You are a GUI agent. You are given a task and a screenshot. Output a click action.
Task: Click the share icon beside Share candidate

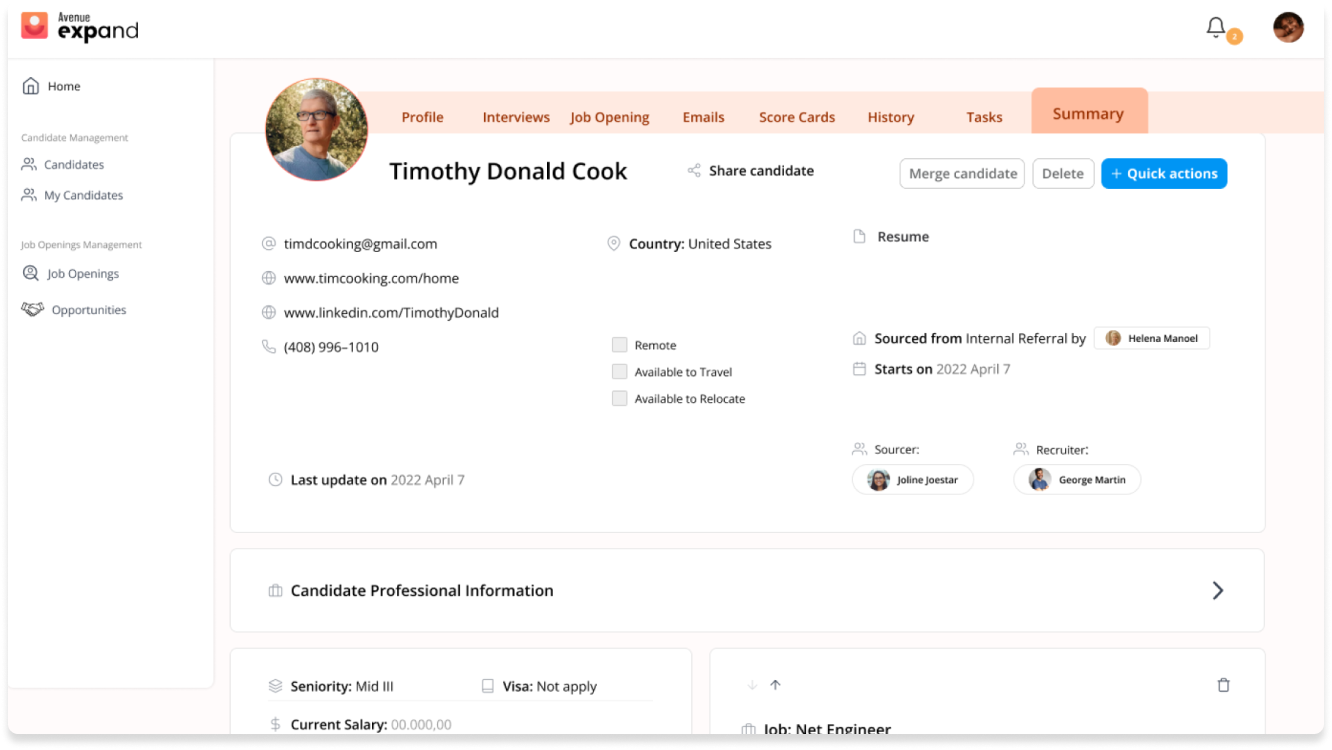[x=694, y=171]
